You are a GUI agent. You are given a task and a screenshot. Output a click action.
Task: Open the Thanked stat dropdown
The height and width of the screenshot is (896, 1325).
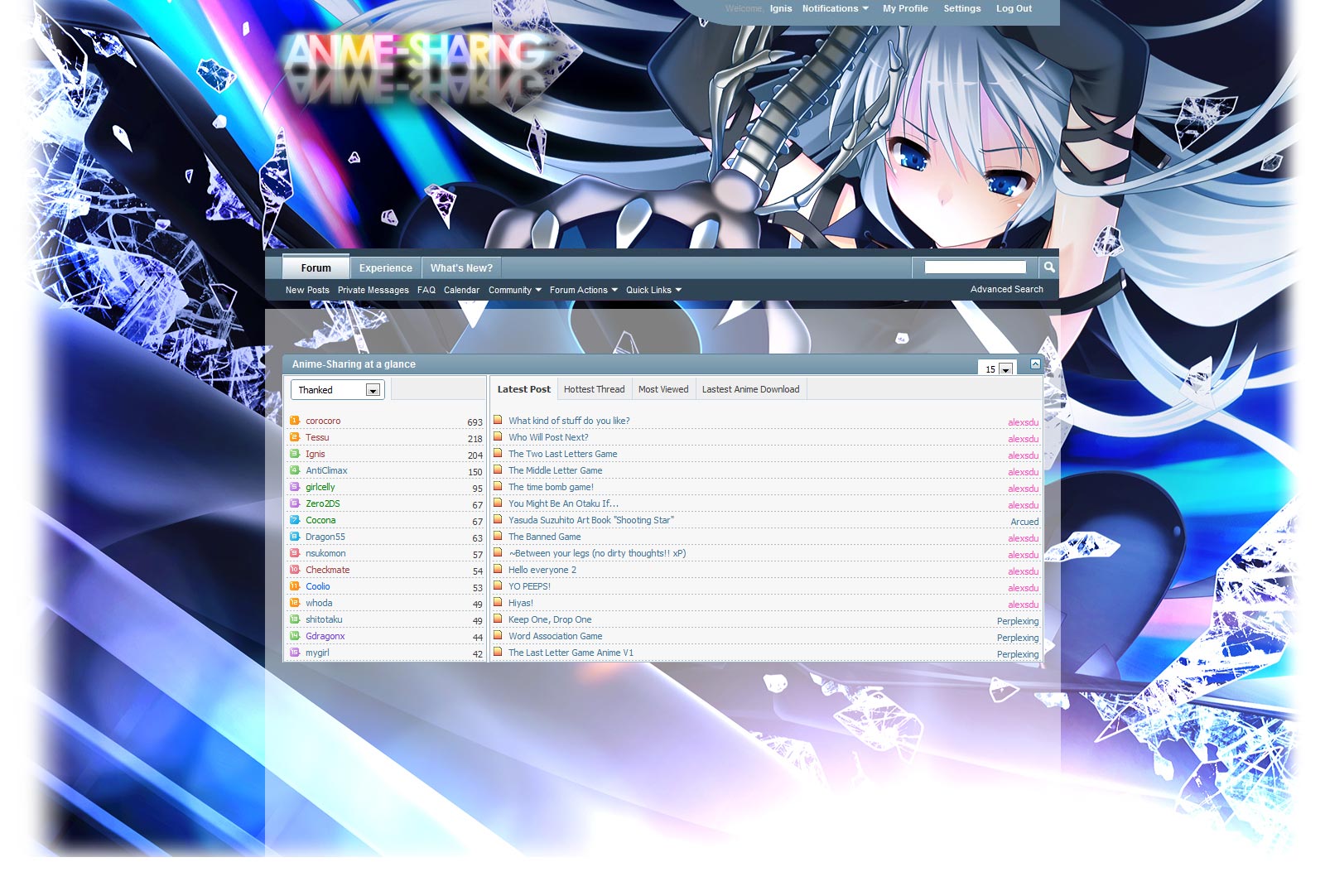pos(338,390)
